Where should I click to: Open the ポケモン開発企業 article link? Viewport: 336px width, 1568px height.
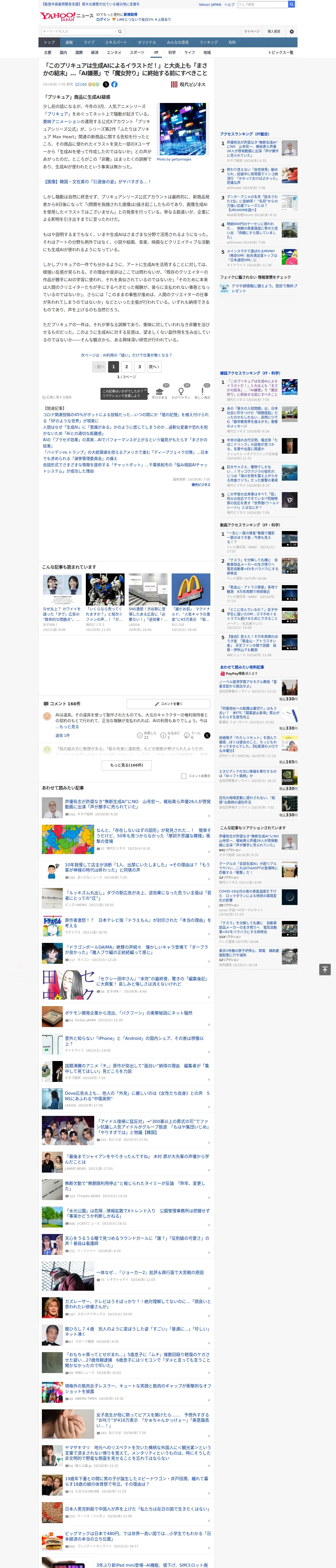click(x=129, y=1013)
